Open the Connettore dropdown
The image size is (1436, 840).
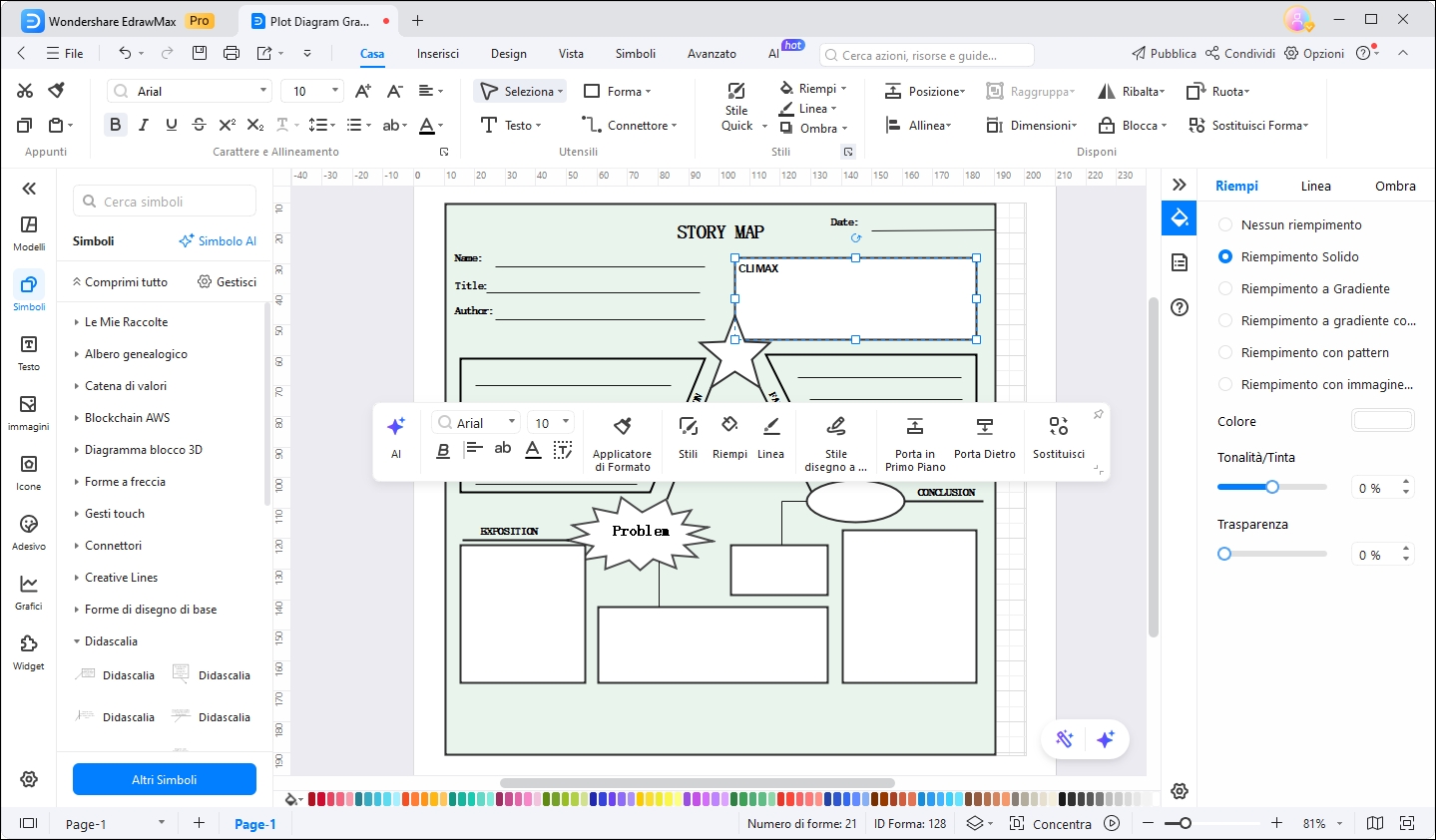click(630, 126)
